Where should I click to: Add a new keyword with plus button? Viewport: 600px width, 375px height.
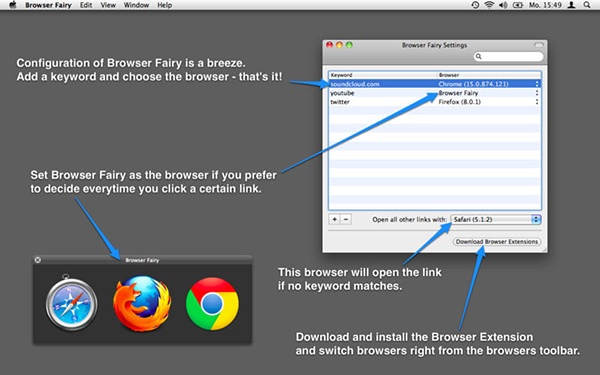334,219
